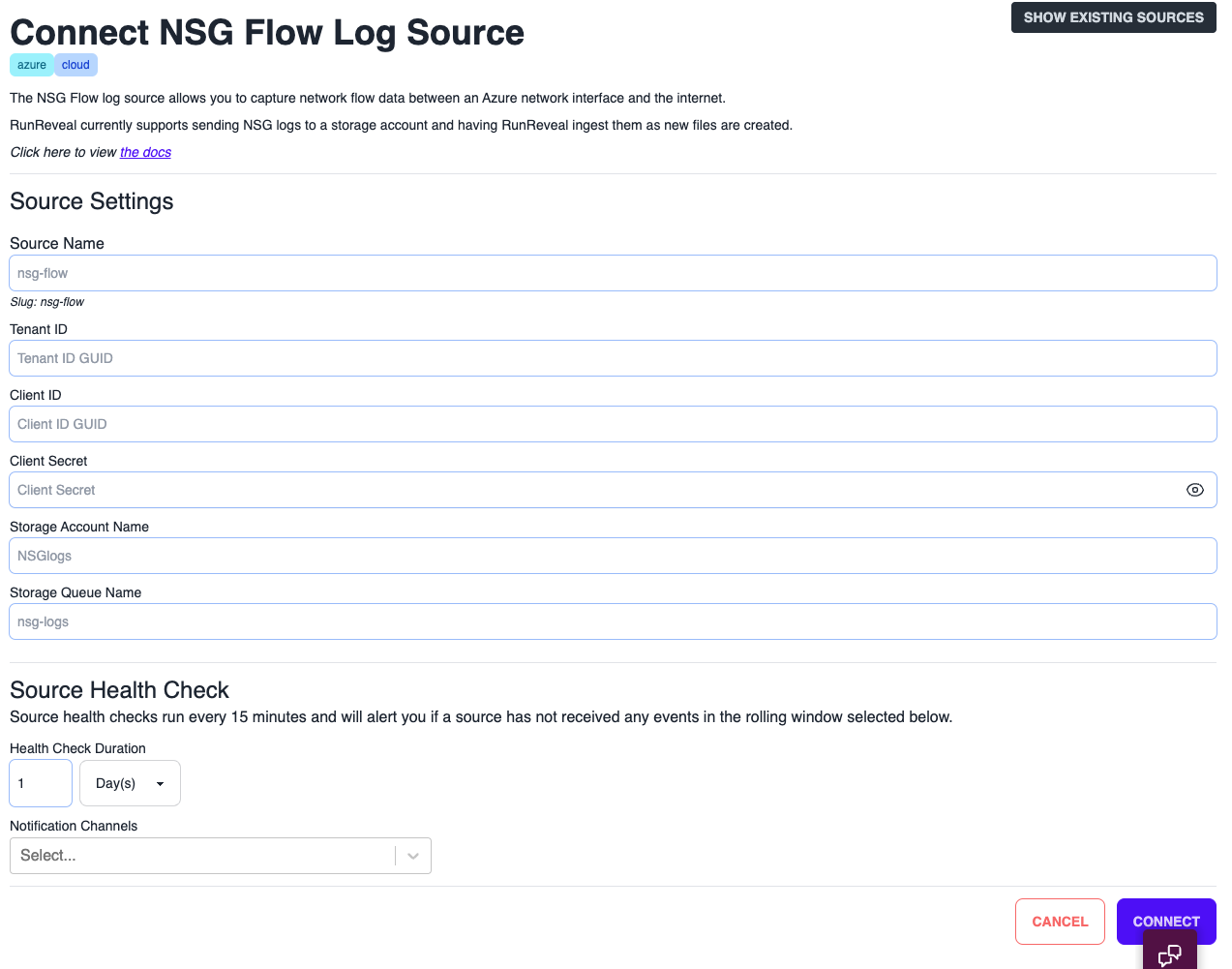
Task: Open the chat support widget icon
Action: [1170, 954]
